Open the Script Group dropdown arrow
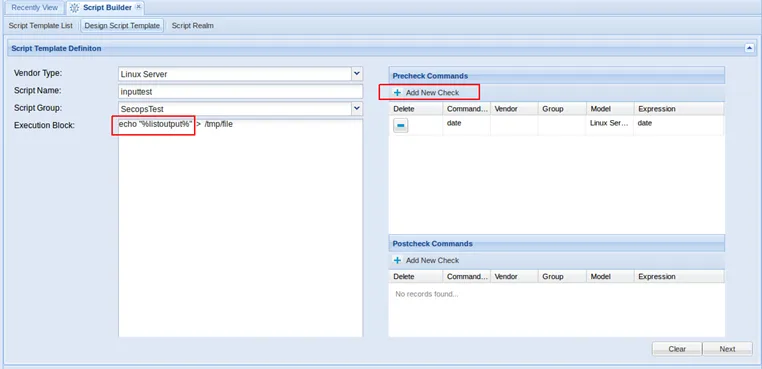 point(357,108)
